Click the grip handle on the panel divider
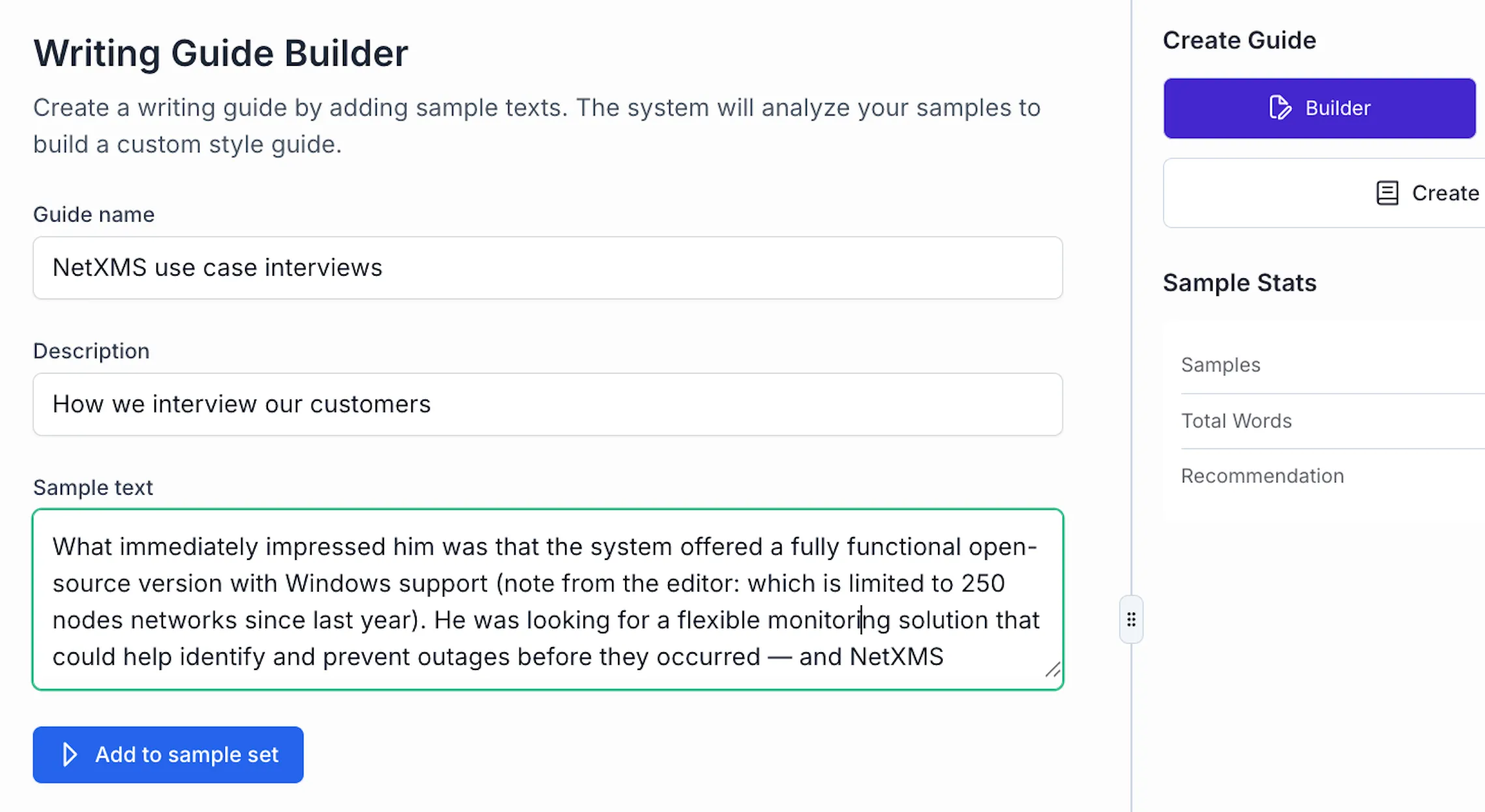This screenshot has width=1485, height=812. pyautogui.click(x=1131, y=618)
